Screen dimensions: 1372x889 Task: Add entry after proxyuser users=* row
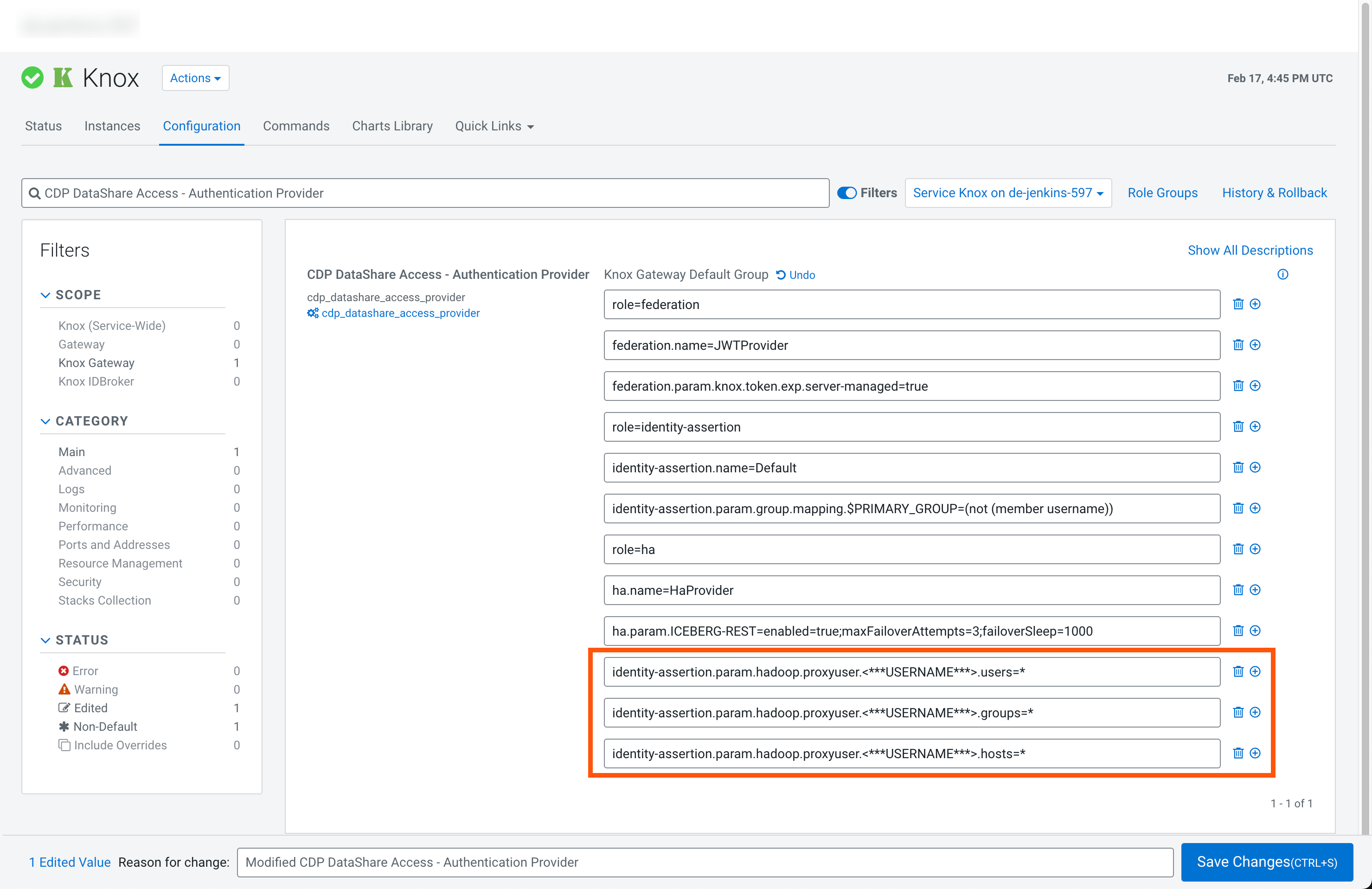(x=1255, y=671)
